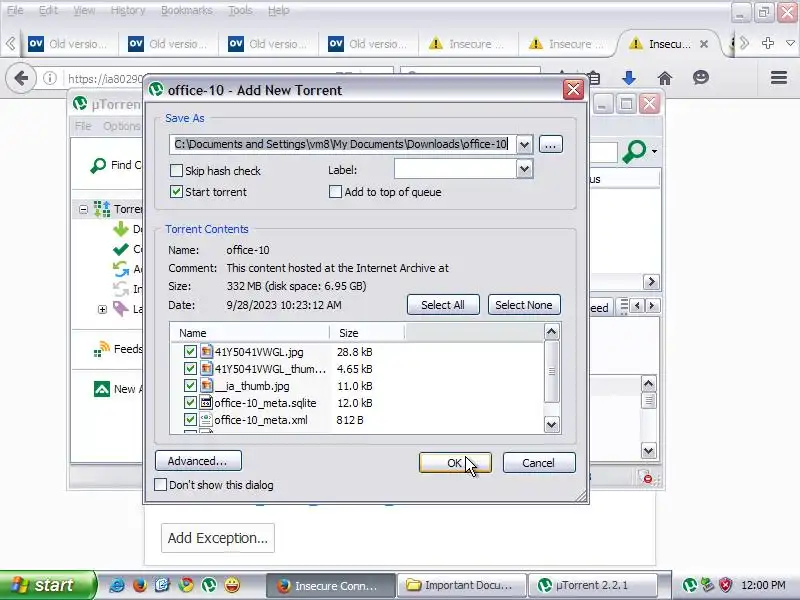Viewport: 800px width, 600px height.
Task: Open the Firefox hamburger menu
Action: pyautogui.click(x=779, y=78)
